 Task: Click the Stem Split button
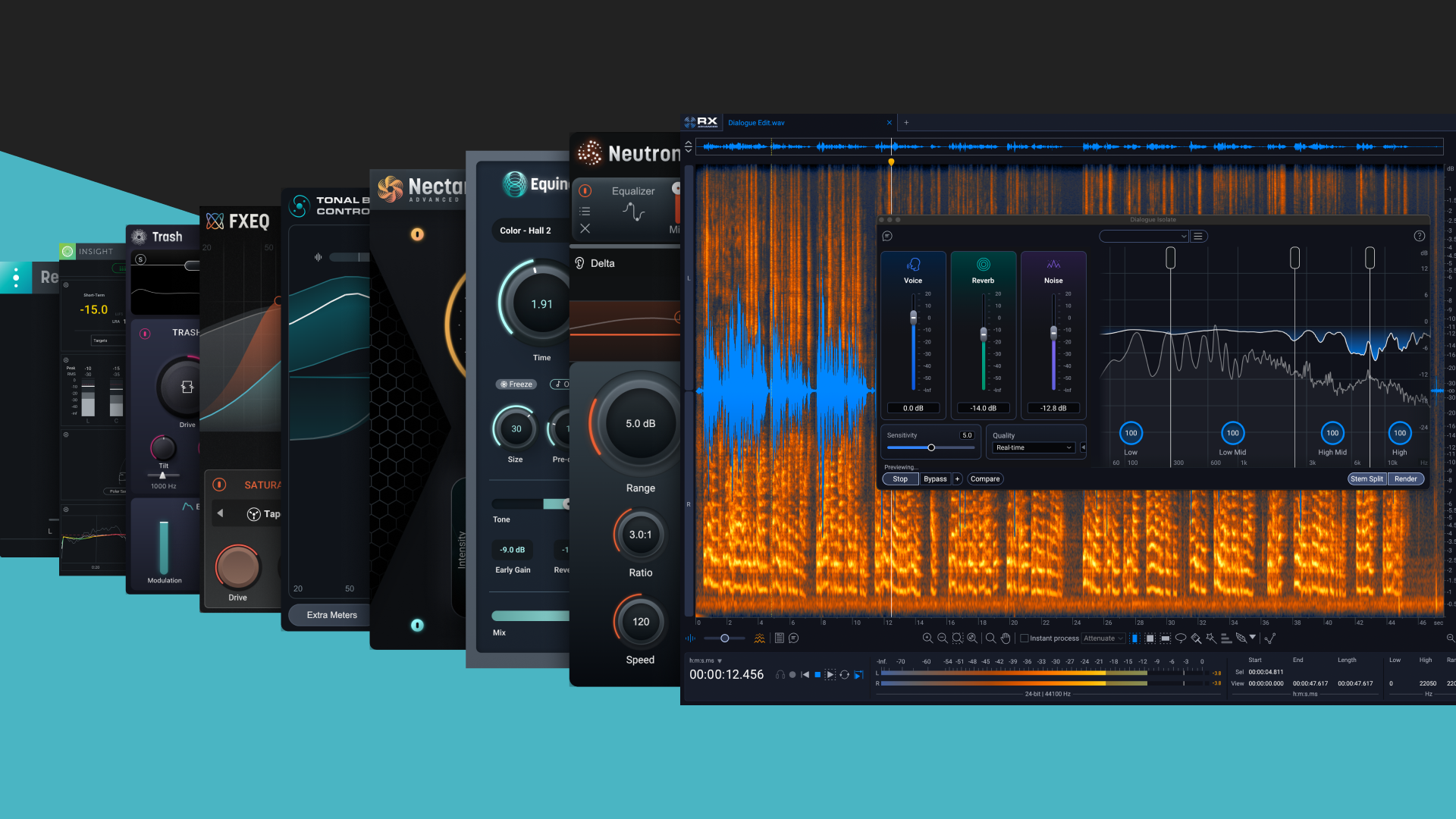1367,479
